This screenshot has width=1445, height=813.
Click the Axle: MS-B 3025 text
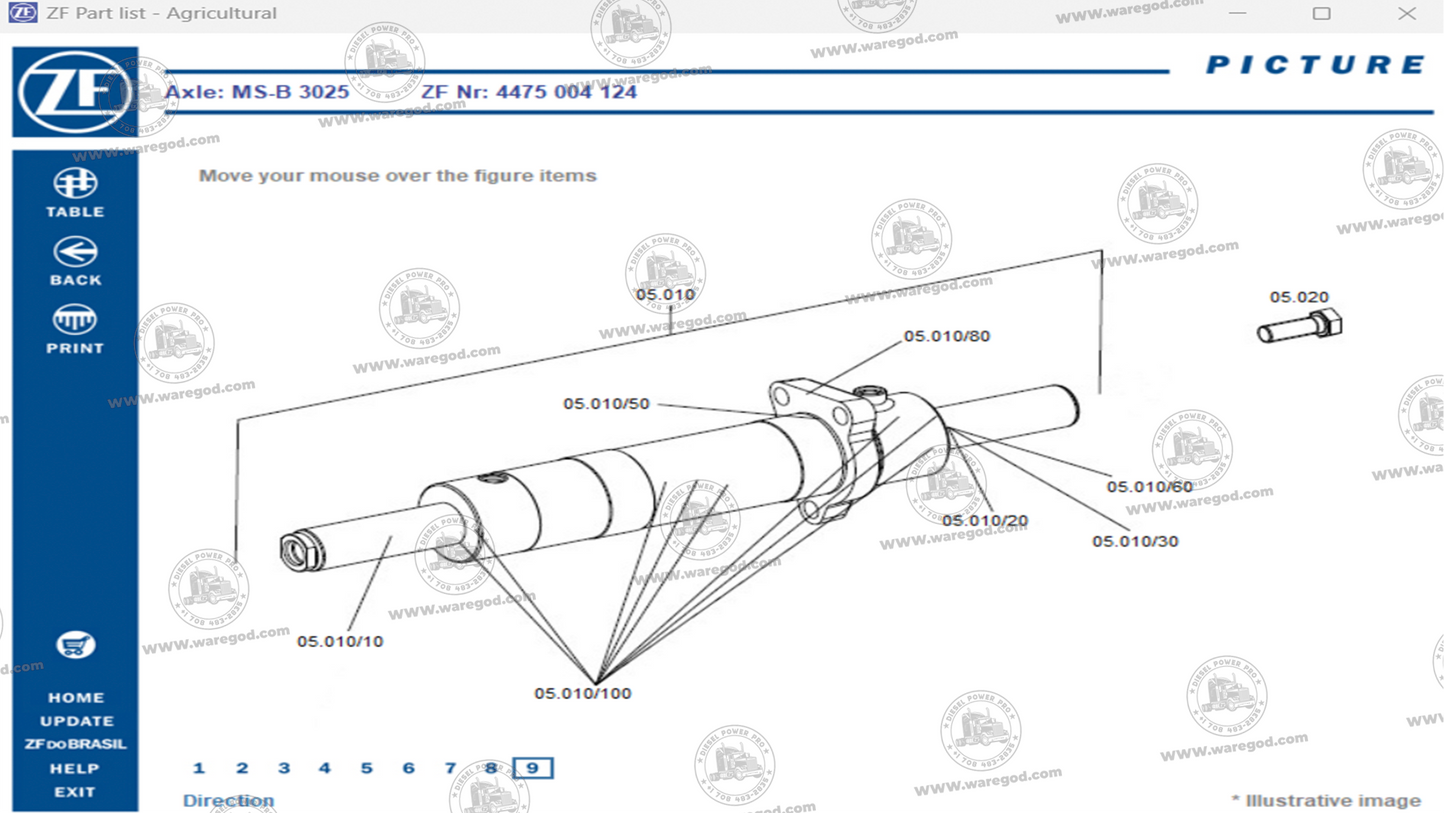[x=257, y=92]
